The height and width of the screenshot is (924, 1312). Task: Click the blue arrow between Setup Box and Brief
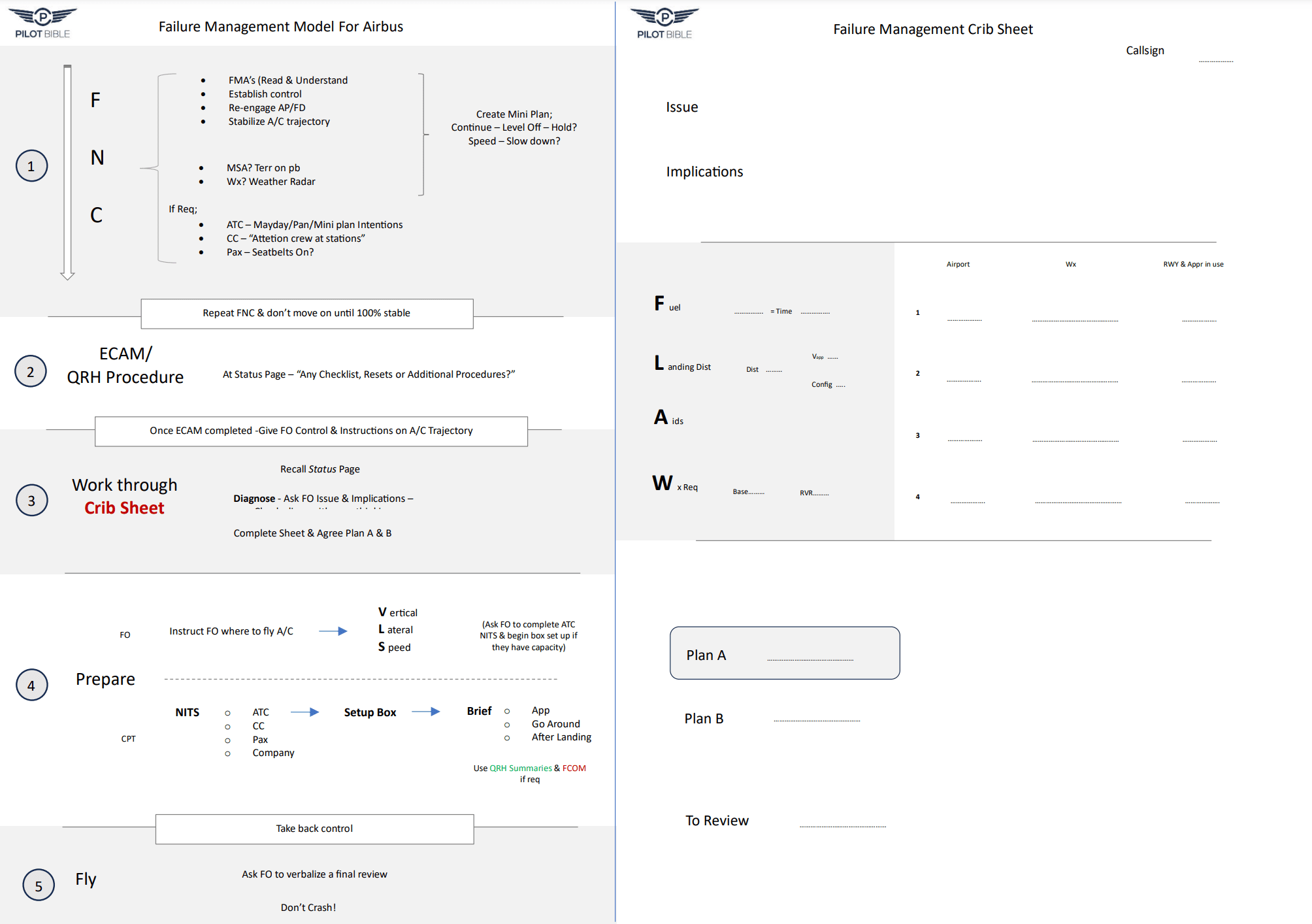click(426, 712)
